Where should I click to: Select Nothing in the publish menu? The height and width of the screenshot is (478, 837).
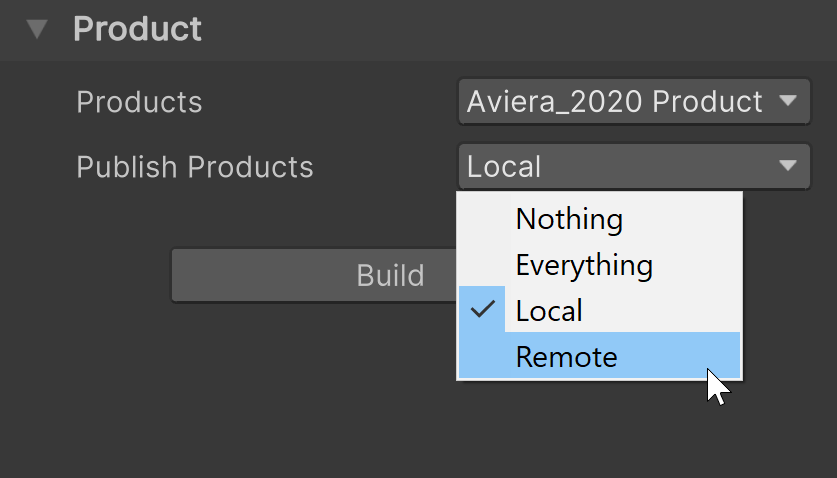[569, 219]
